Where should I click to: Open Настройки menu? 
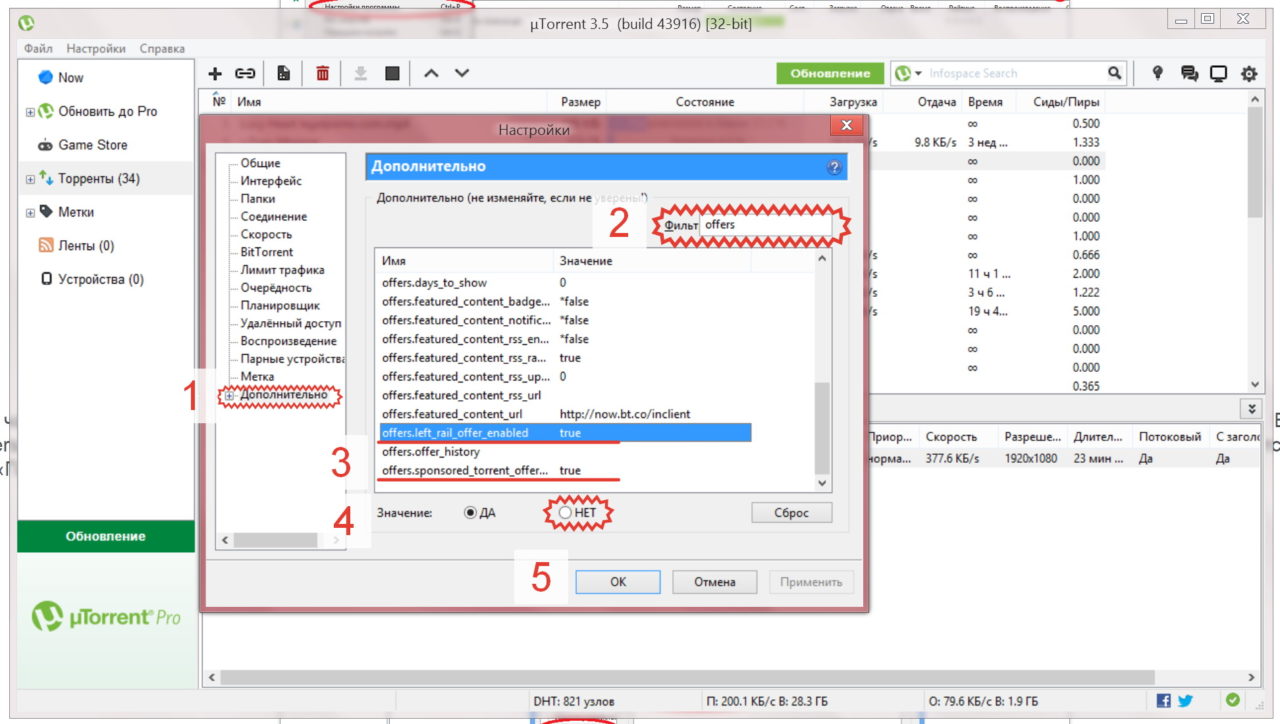coord(96,48)
